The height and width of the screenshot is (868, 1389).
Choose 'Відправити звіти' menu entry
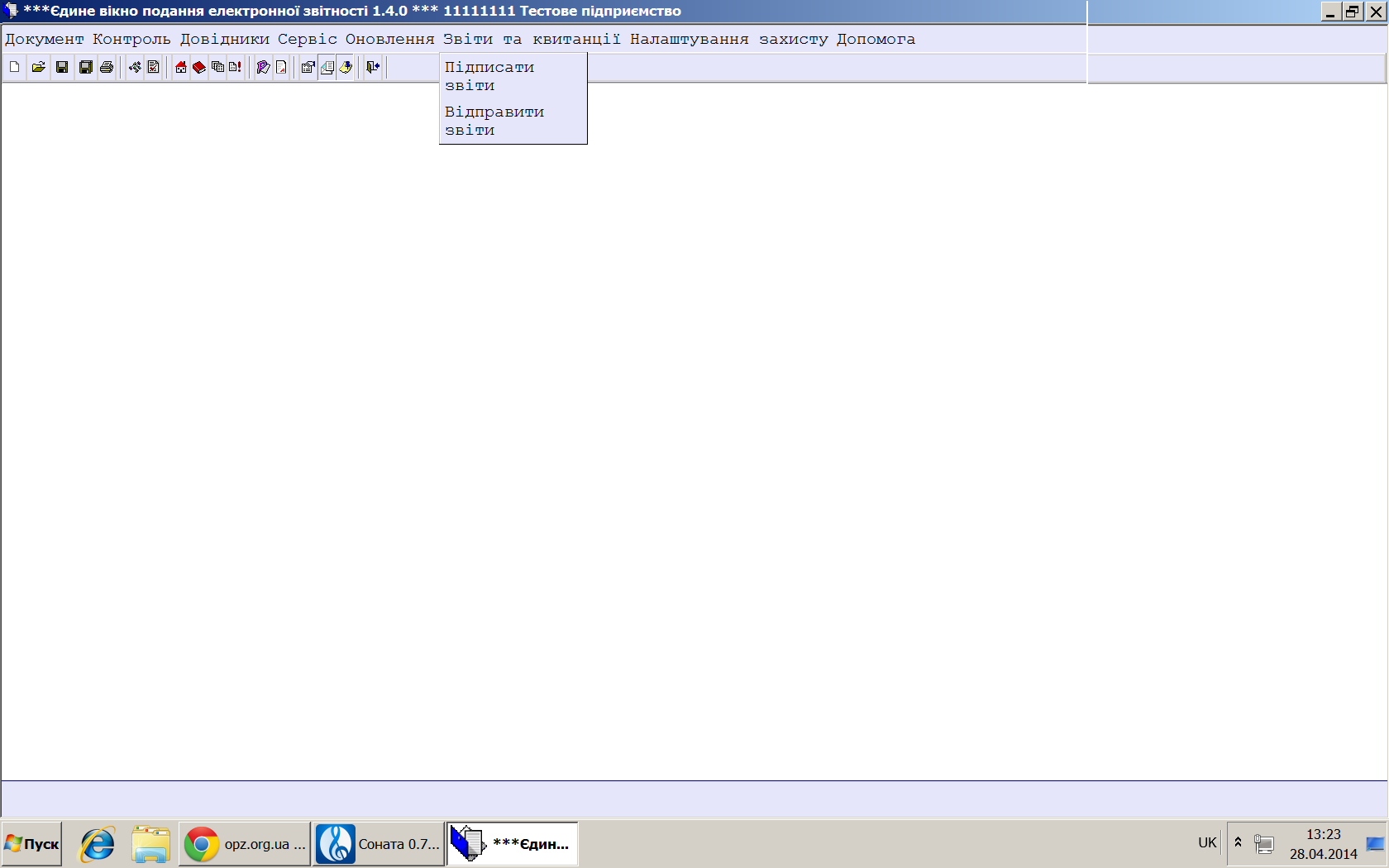[494, 121]
